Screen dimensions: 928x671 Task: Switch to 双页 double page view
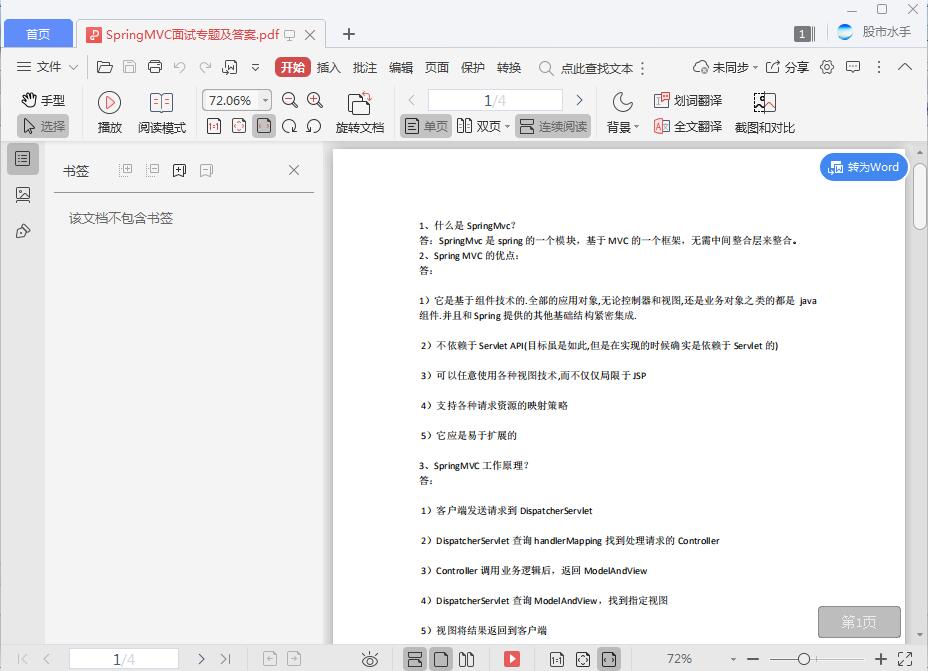tap(479, 126)
